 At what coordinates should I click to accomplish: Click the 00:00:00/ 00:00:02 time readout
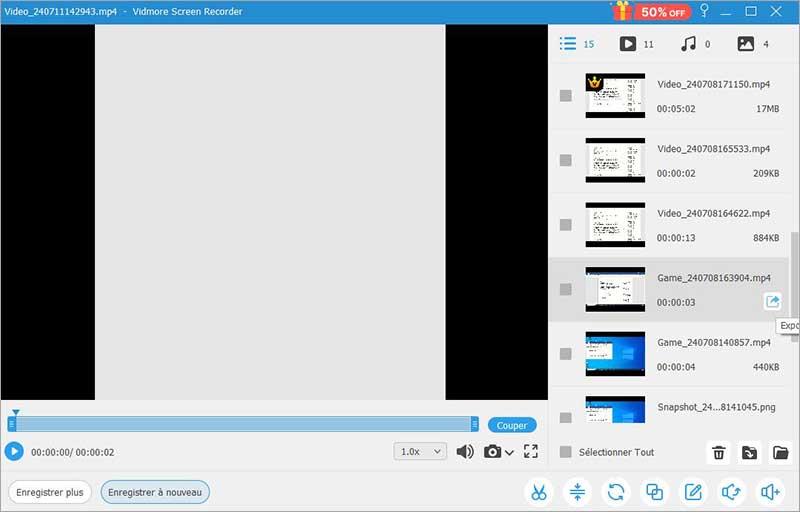tap(72, 452)
